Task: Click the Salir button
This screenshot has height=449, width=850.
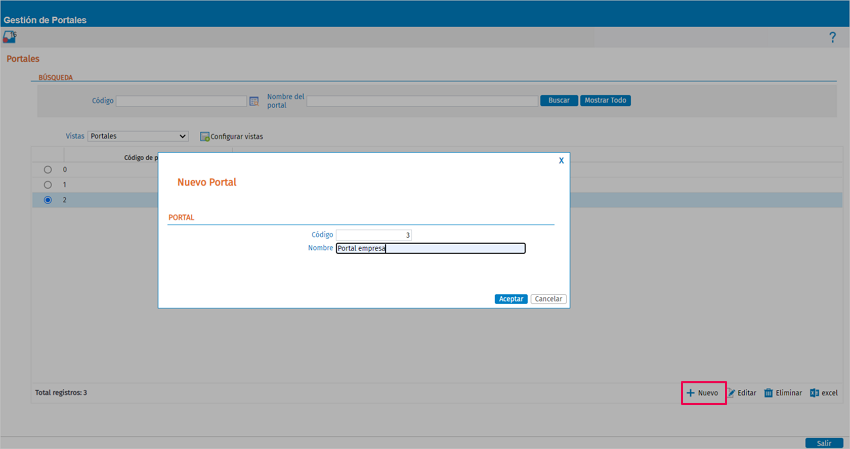Action: (x=824, y=443)
